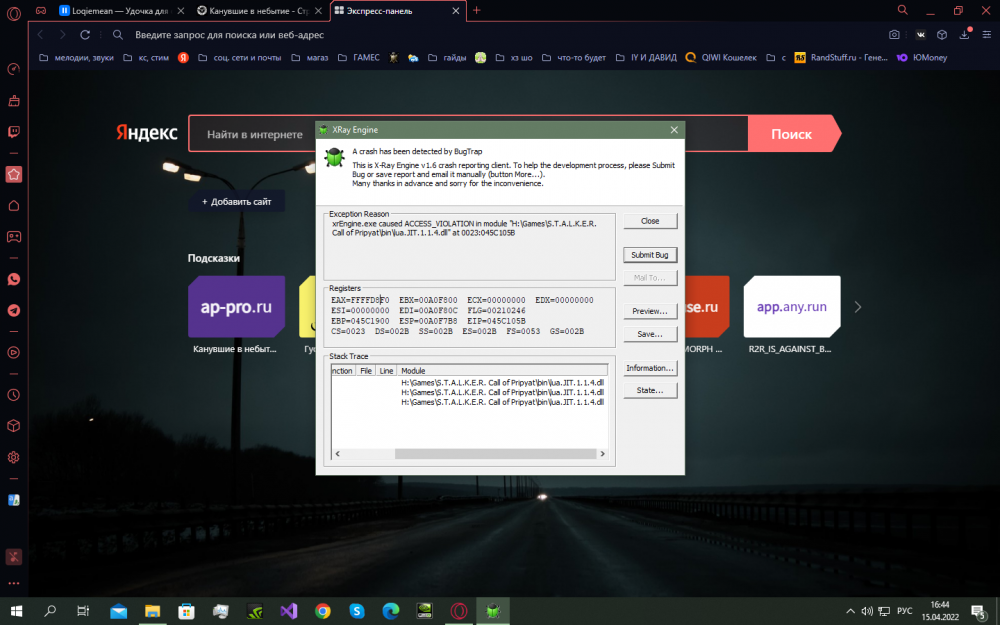This screenshot has width=1000, height=625.
Task: Open Visual Studio from the taskbar
Action: tap(288, 610)
